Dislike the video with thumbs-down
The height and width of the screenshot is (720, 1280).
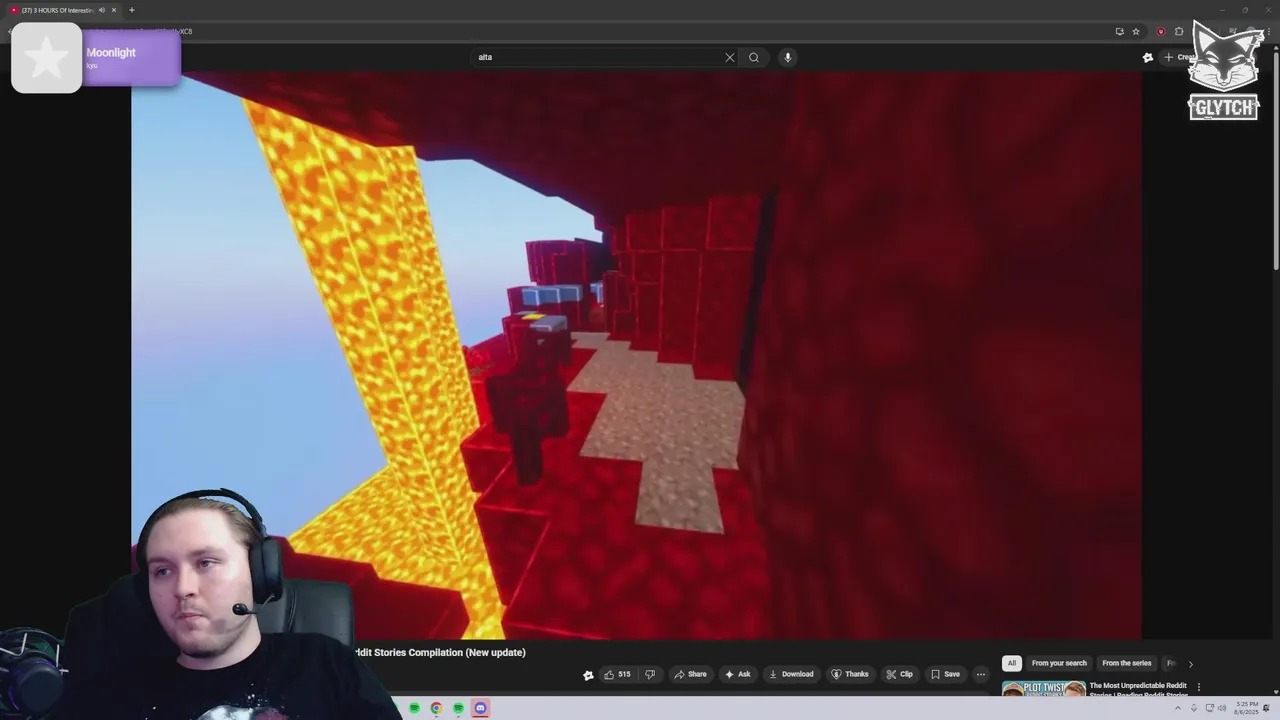click(649, 674)
